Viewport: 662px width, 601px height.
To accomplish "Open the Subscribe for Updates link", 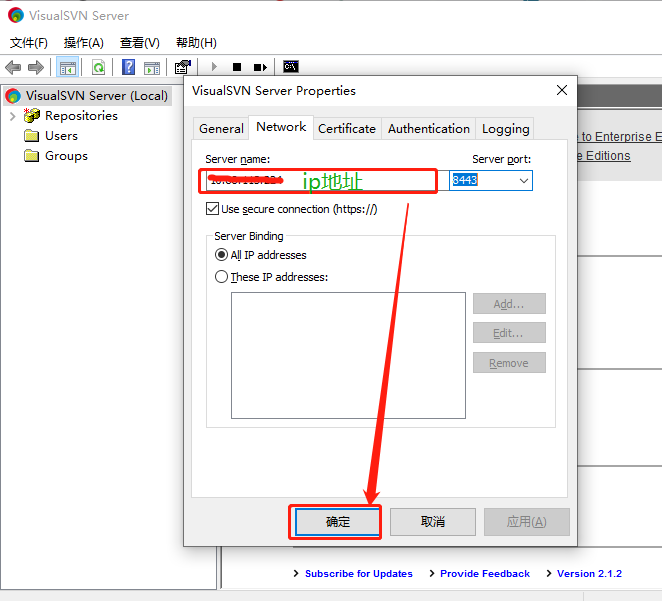I will [x=358, y=574].
